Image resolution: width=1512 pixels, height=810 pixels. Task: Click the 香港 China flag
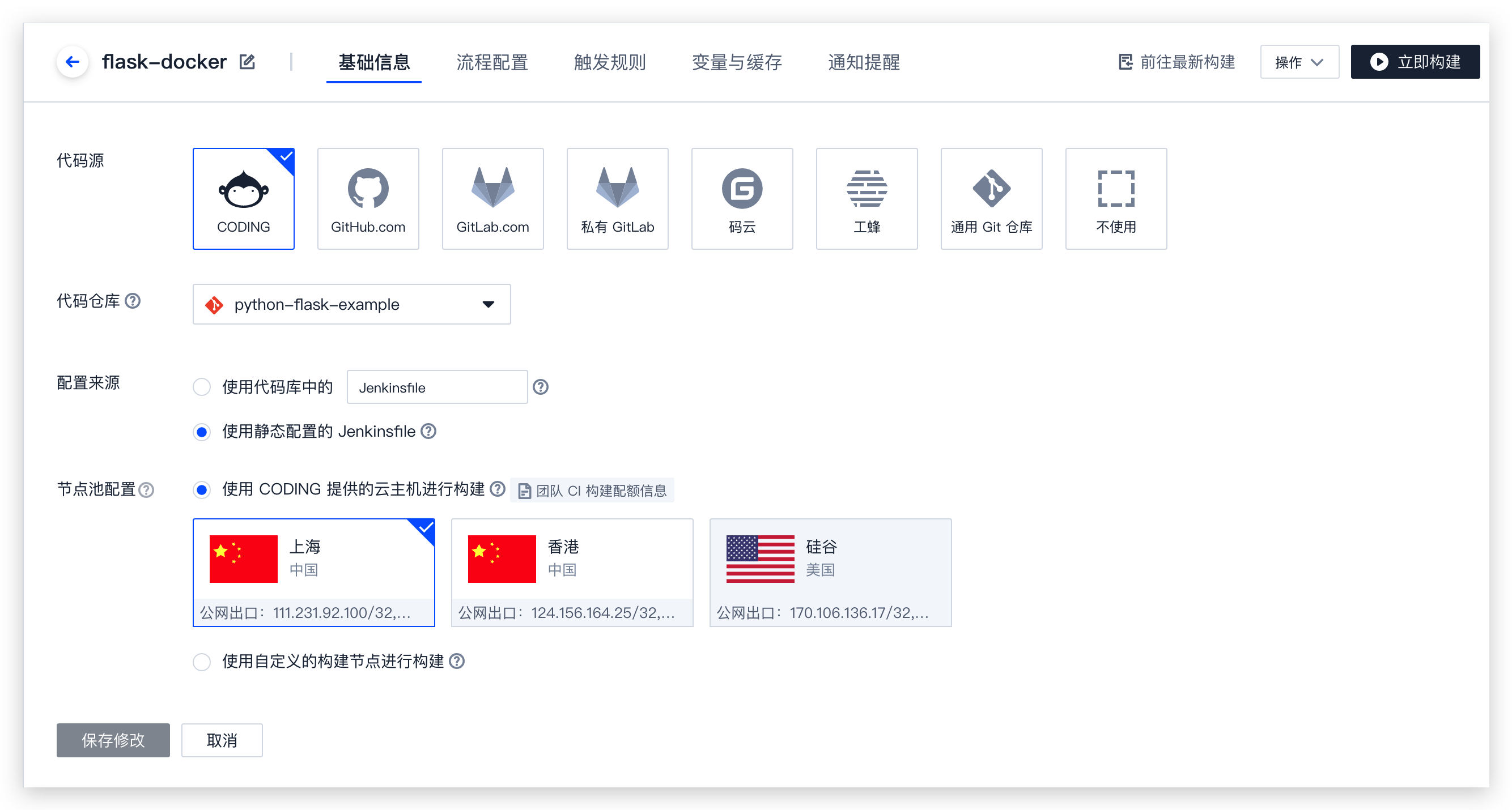coord(502,559)
